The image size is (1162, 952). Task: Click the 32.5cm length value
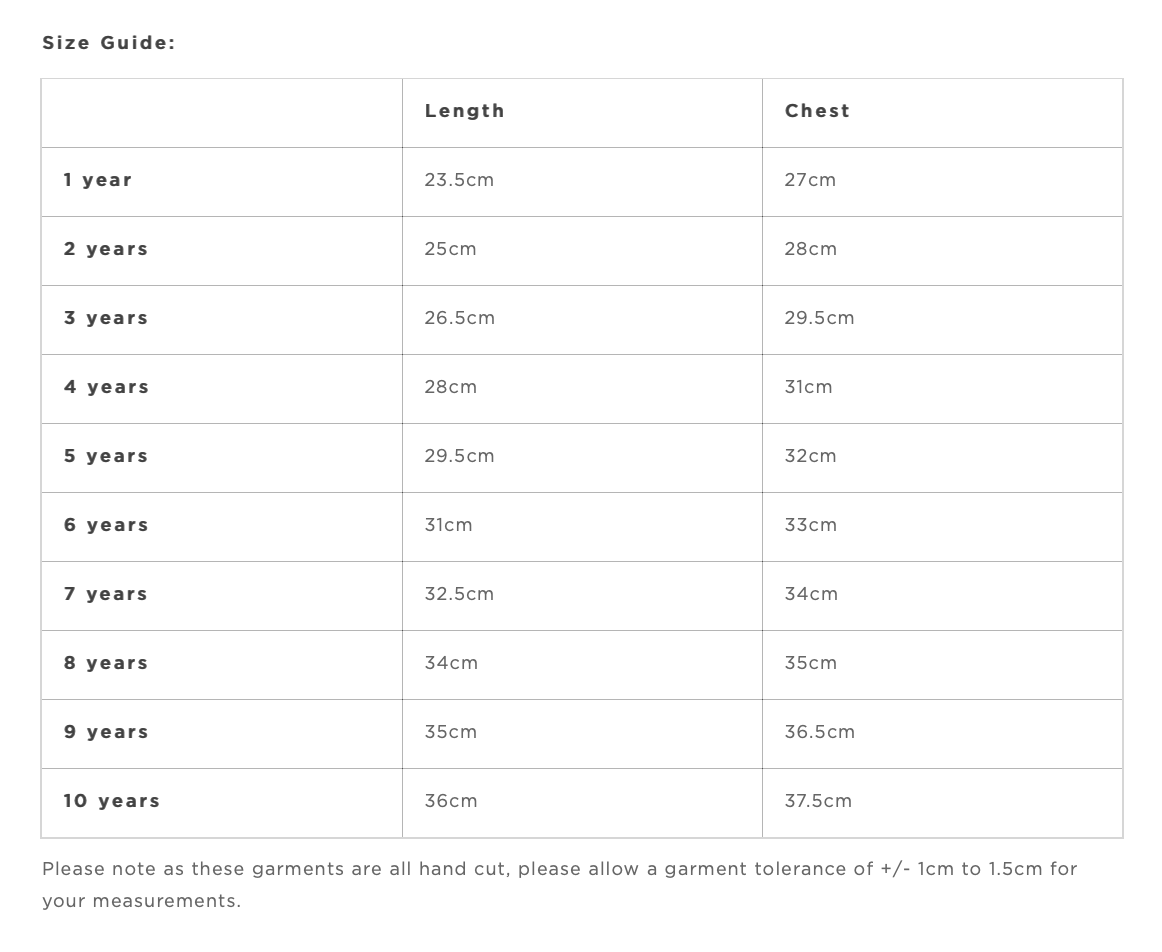click(x=459, y=594)
